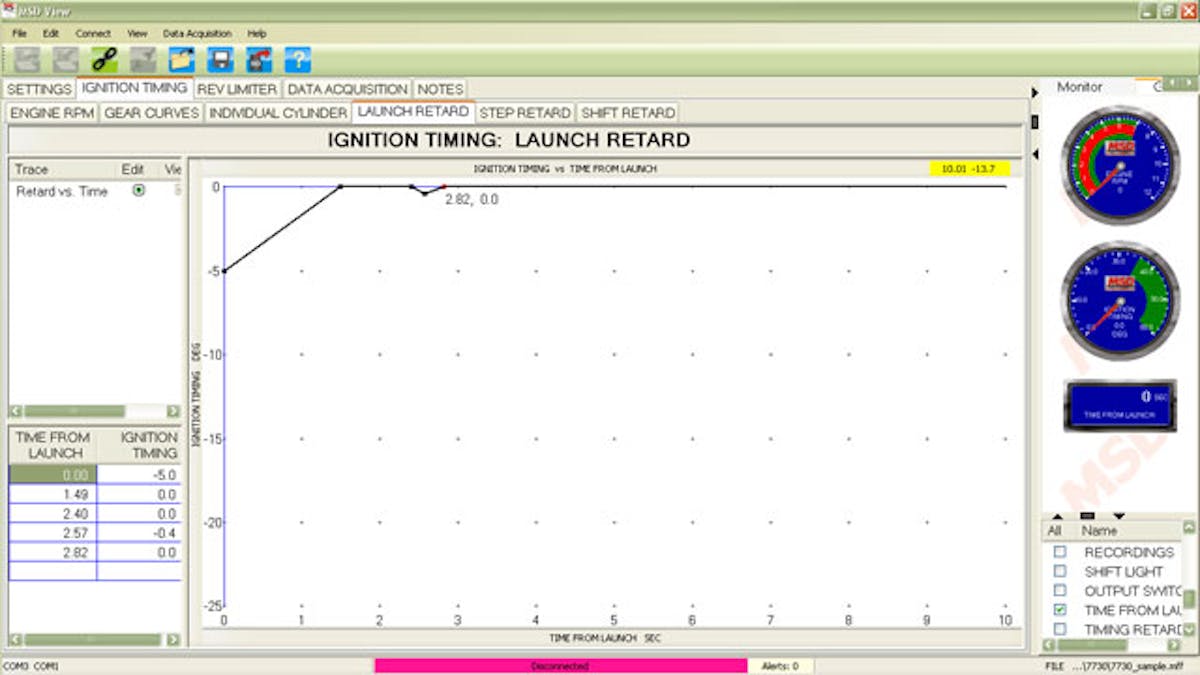Click the Open File folder icon
Screen dimensions: 1200x675
[x=181, y=59]
